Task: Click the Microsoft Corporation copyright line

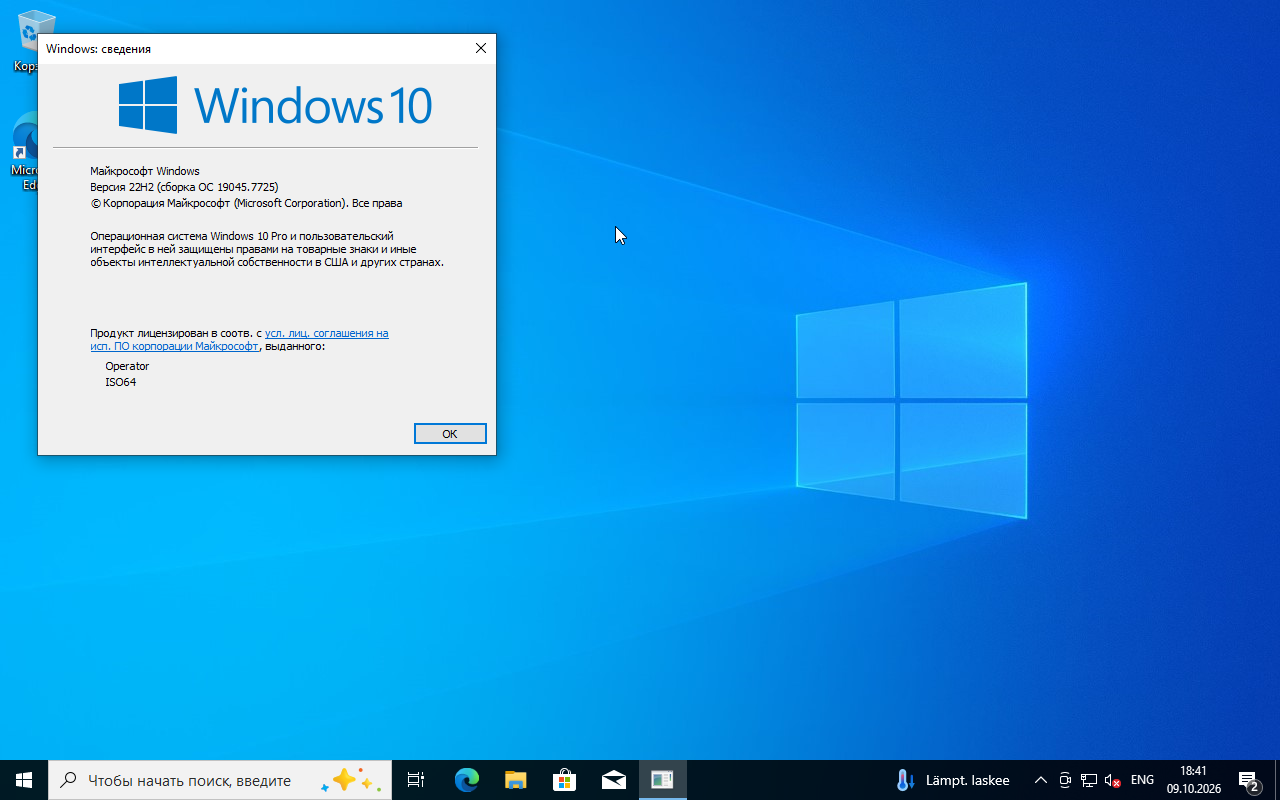Action: pos(246,203)
